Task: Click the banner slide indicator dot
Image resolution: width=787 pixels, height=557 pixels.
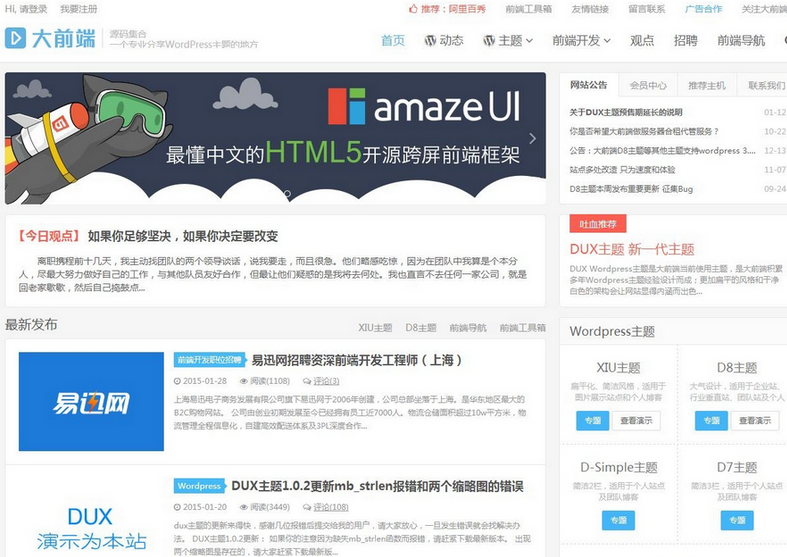Action: tap(287, 193)
